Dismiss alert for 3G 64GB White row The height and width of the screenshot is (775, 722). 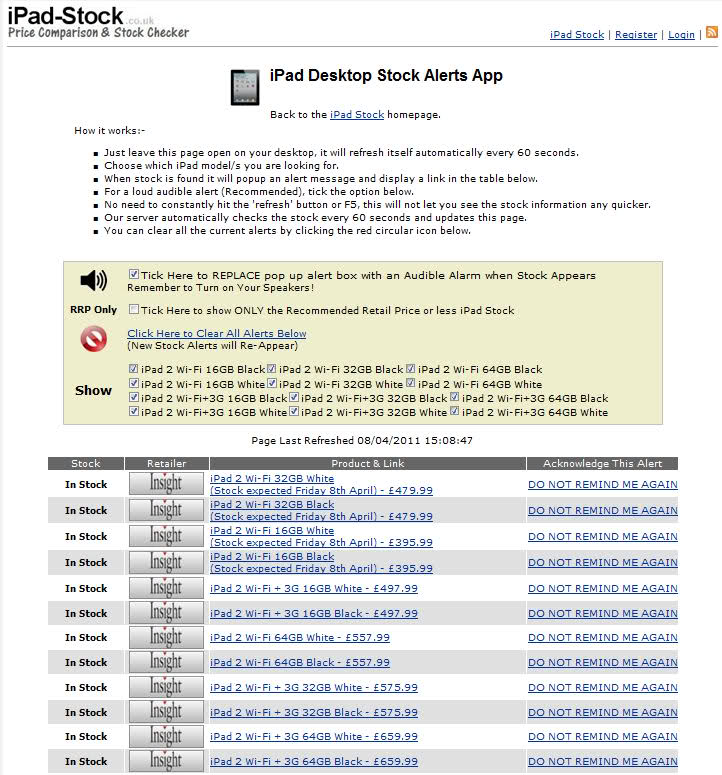[602, 736]
